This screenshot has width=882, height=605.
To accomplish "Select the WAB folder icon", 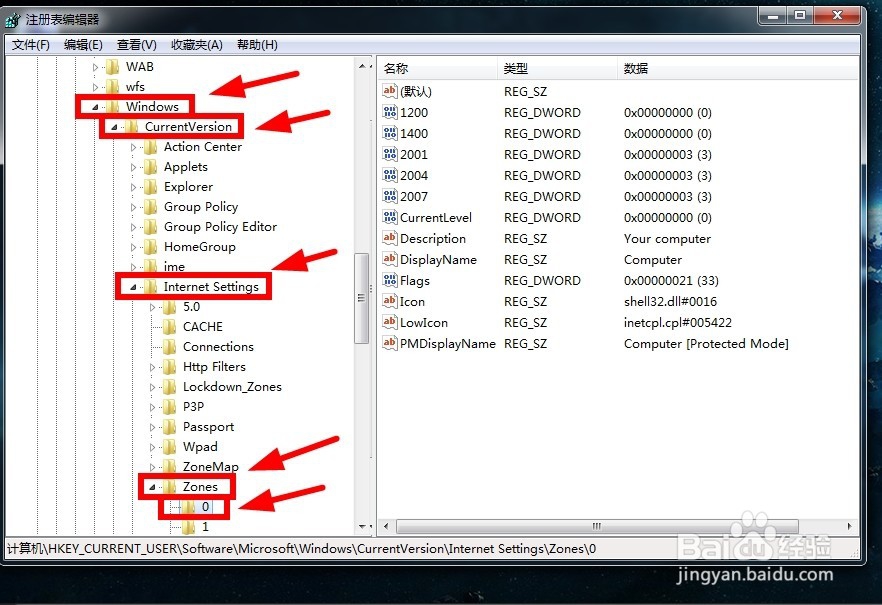I will point(112,67).
